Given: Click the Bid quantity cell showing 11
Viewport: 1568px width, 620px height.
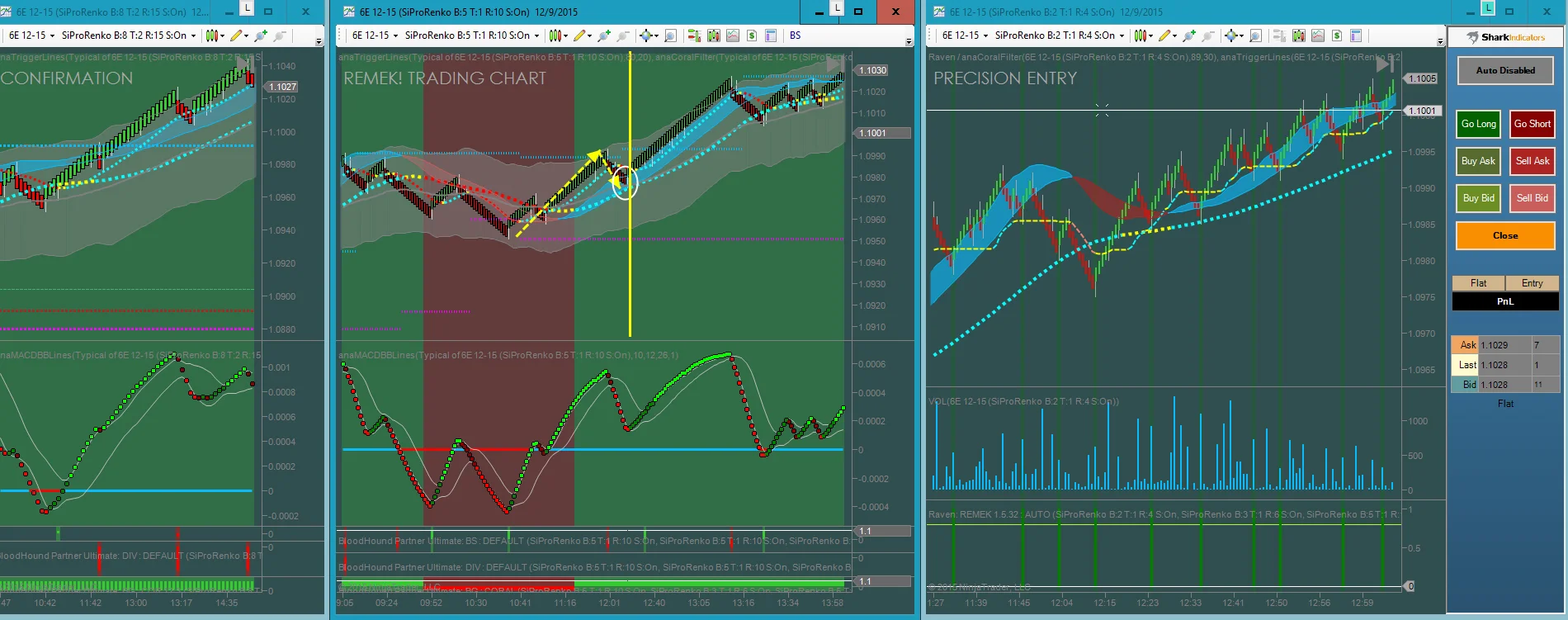Looking at the screenshot, I should 1546,385.
